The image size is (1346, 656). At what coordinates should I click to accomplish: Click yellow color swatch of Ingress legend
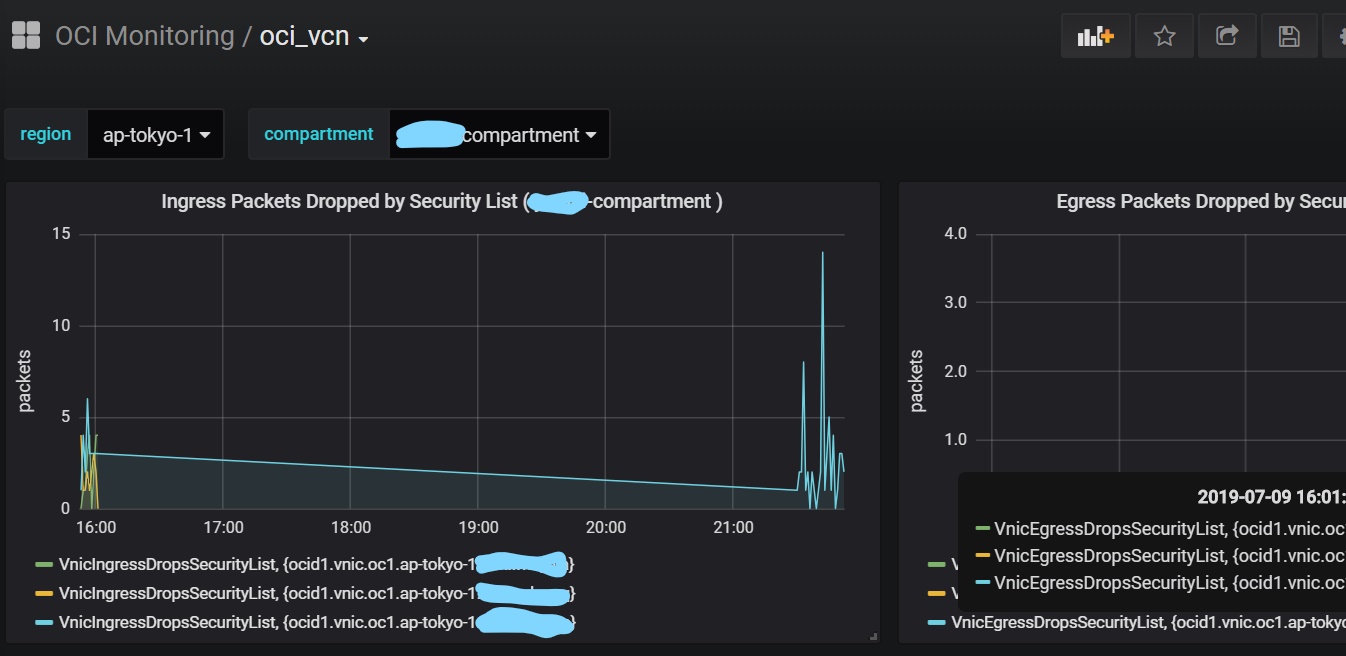coord(43,594)
